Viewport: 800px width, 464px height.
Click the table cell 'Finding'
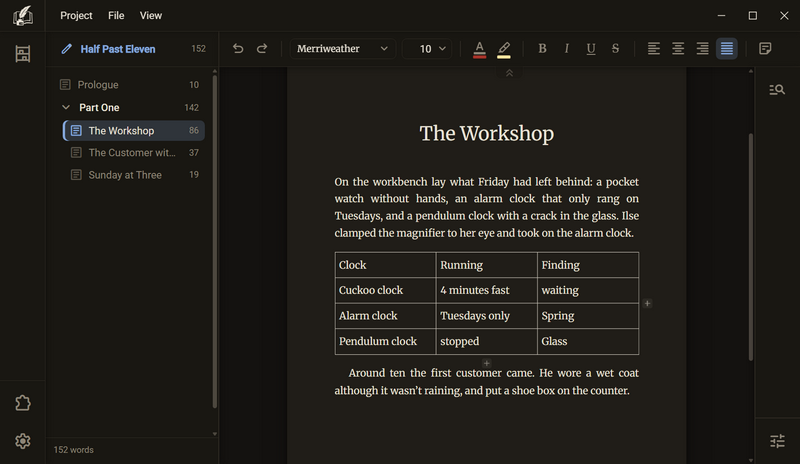[588, 265]
